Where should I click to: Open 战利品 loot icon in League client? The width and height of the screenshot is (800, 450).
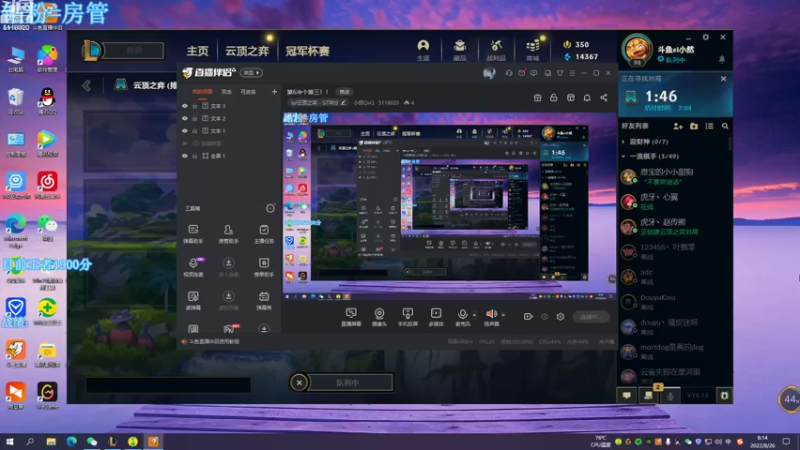tap(495, 50)
